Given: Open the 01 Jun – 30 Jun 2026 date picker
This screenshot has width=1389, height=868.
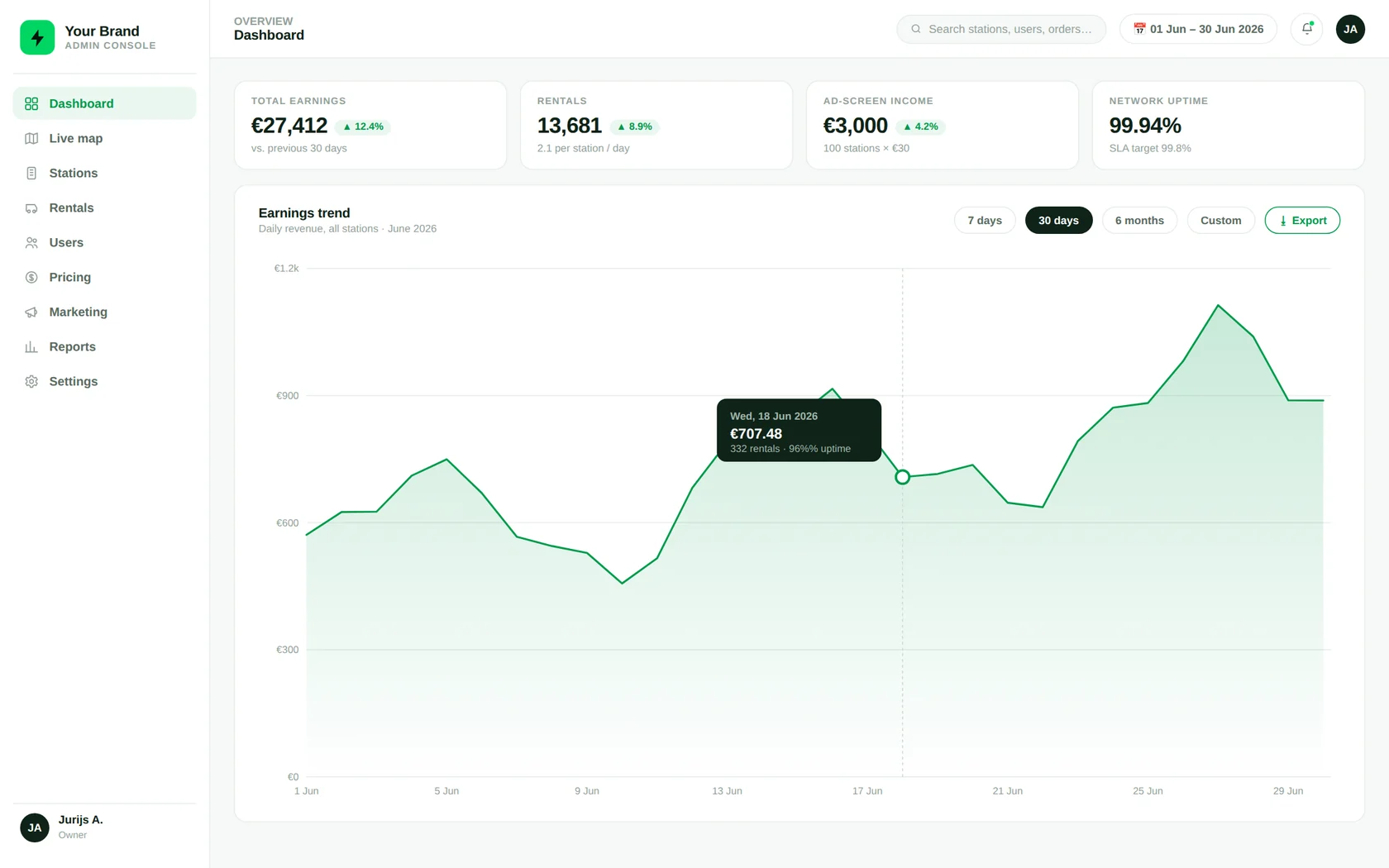Looking at the screenshot, I should click(1198, 29).
